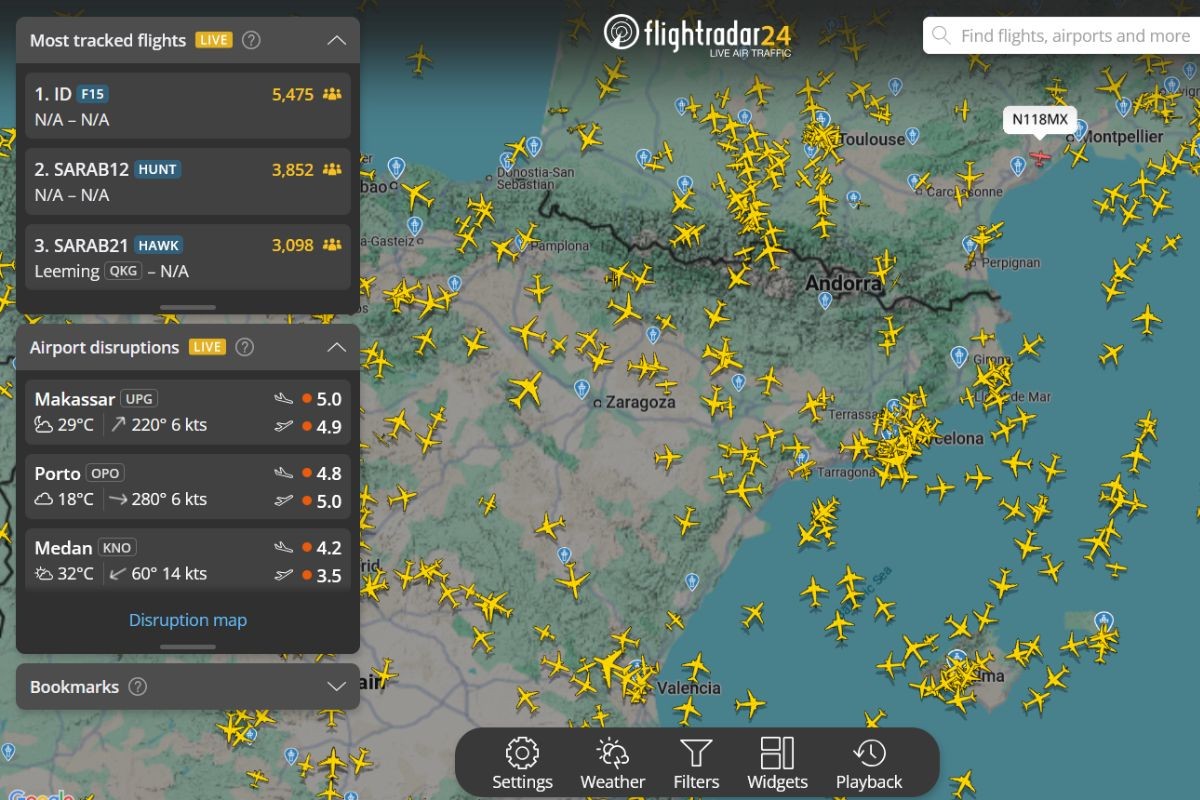Expand the Bookmarks panel

click(x=337, y=687)
